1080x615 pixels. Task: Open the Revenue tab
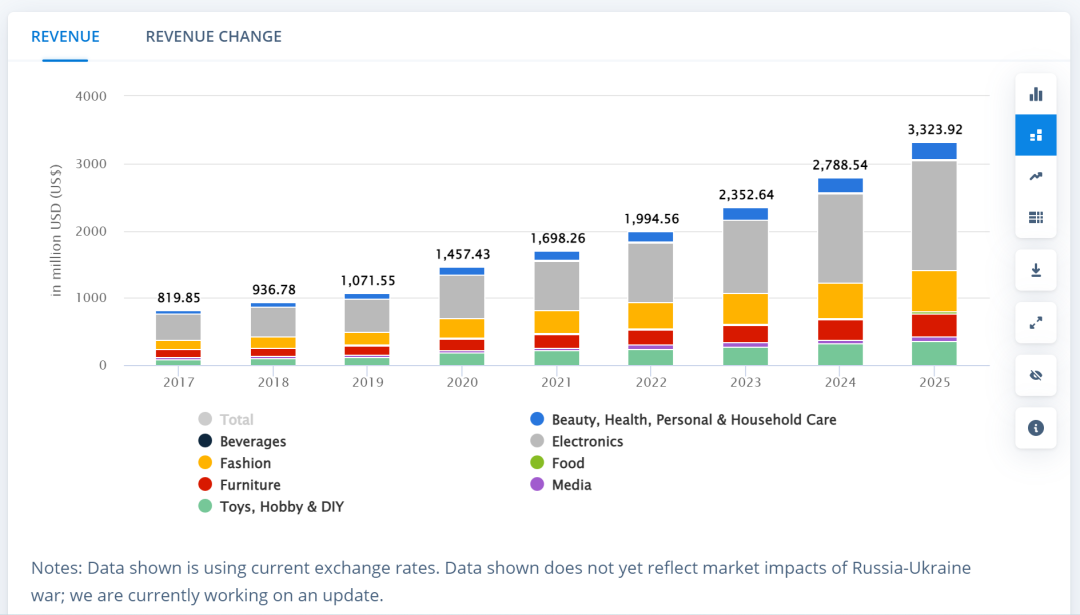click(65, 37)
